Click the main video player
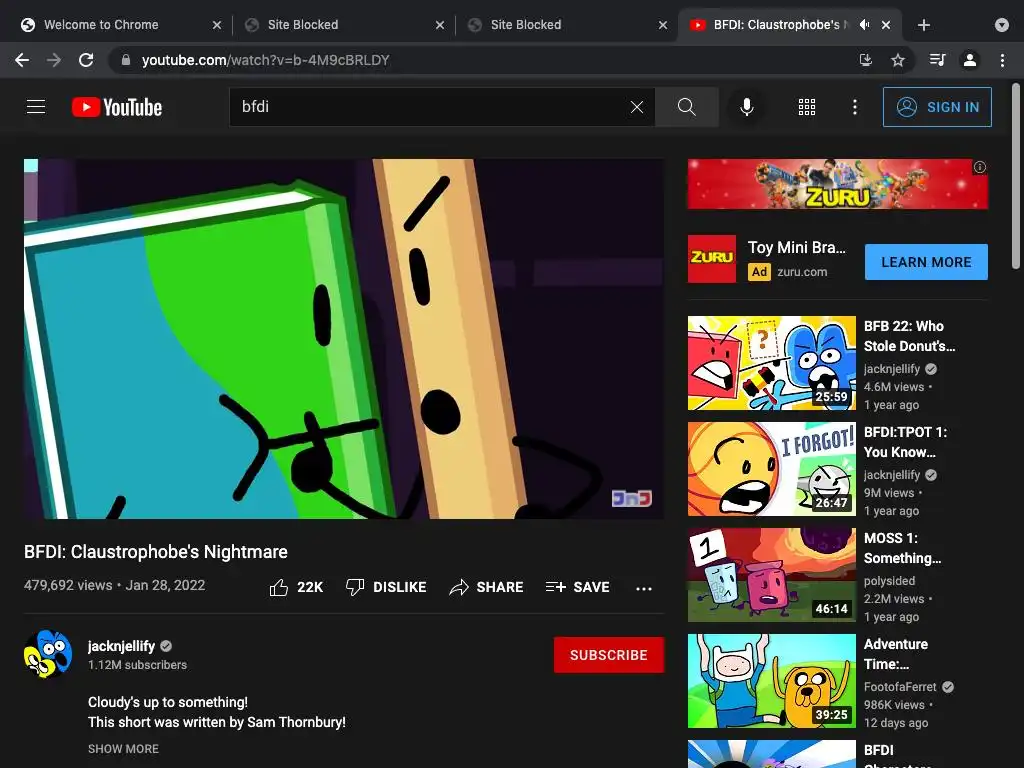This screenshot has width=1024, height=768. pos(344,339)
